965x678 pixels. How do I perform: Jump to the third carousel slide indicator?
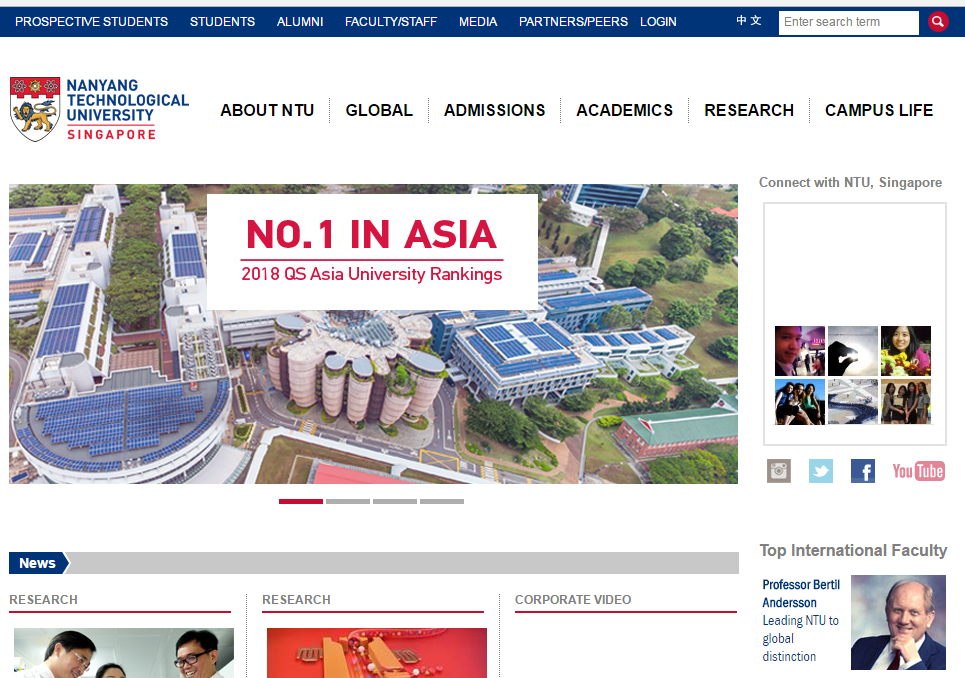(x=394, y=501)
